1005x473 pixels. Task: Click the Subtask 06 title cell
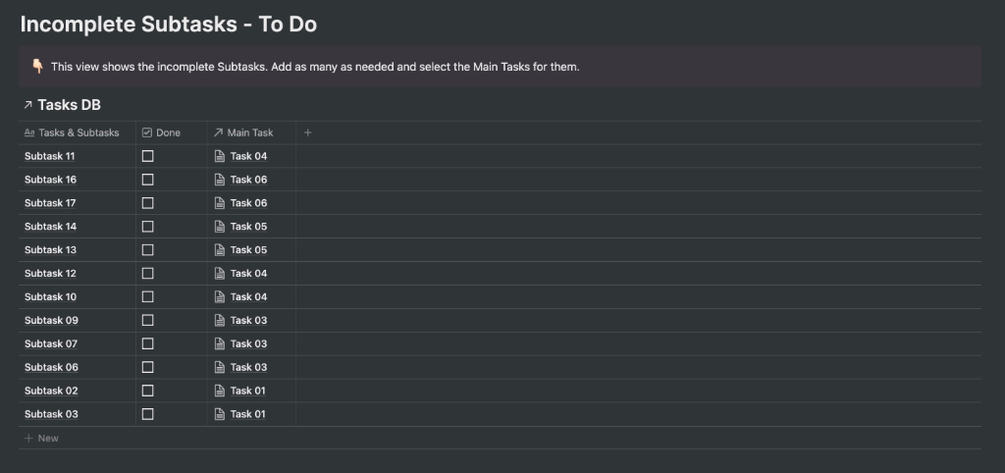pos(51,367)
